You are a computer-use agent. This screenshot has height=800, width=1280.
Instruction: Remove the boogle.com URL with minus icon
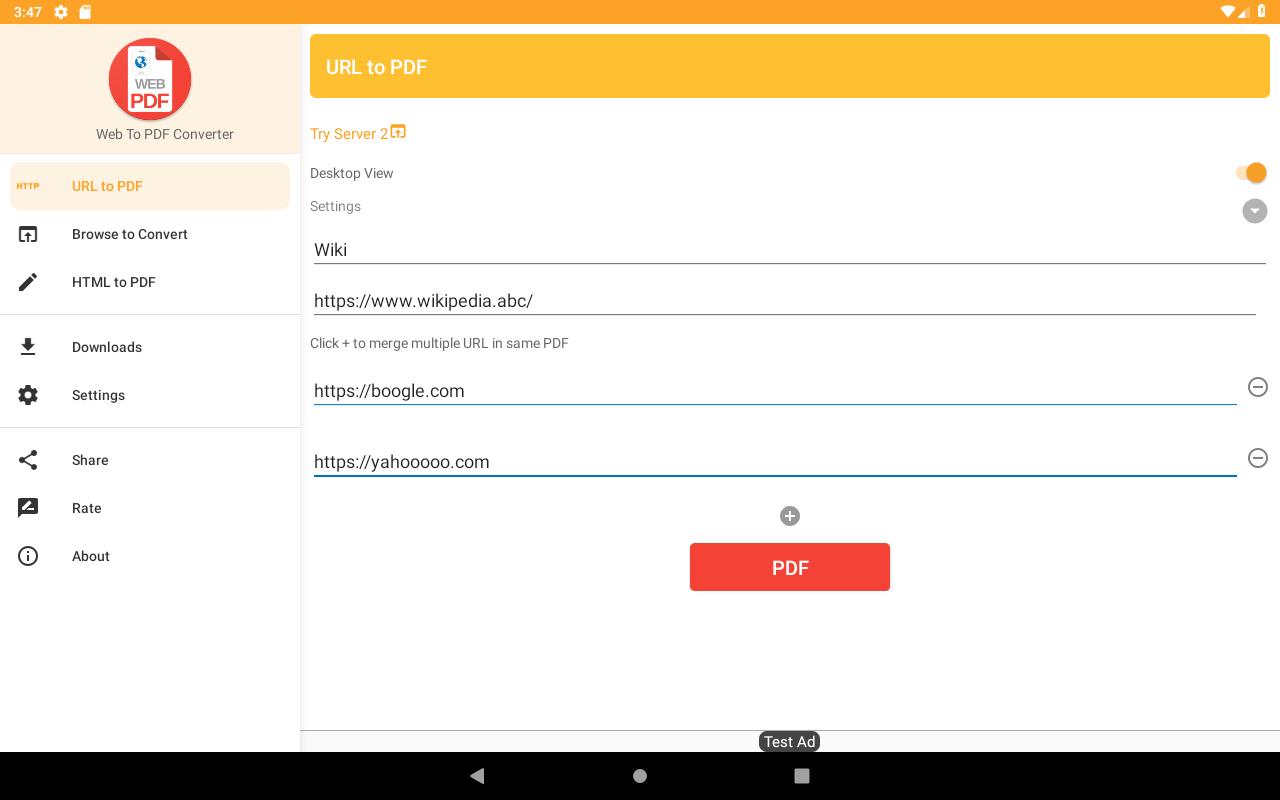coord(1258,387)
